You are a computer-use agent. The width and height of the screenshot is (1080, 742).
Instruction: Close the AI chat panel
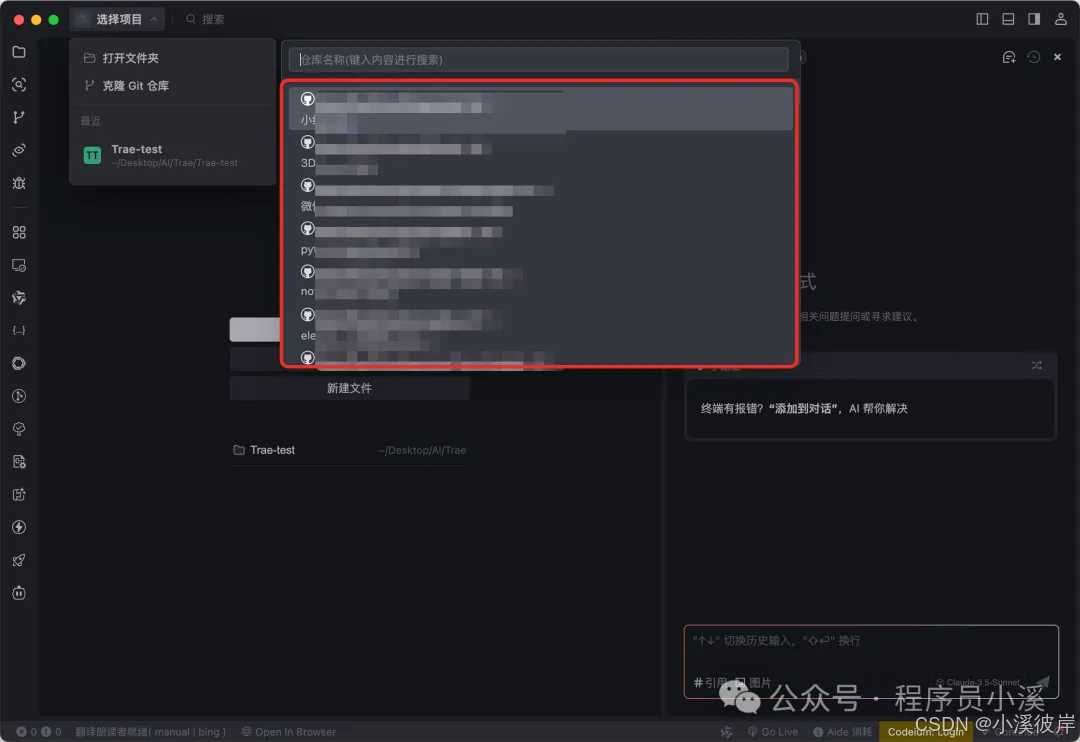point(1057,57)
